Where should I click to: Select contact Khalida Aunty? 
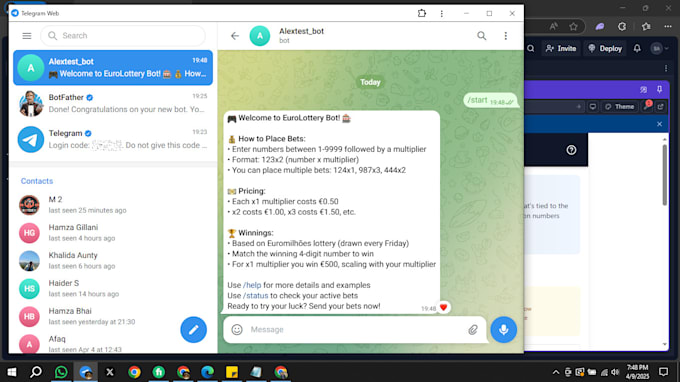click(113, 260)
